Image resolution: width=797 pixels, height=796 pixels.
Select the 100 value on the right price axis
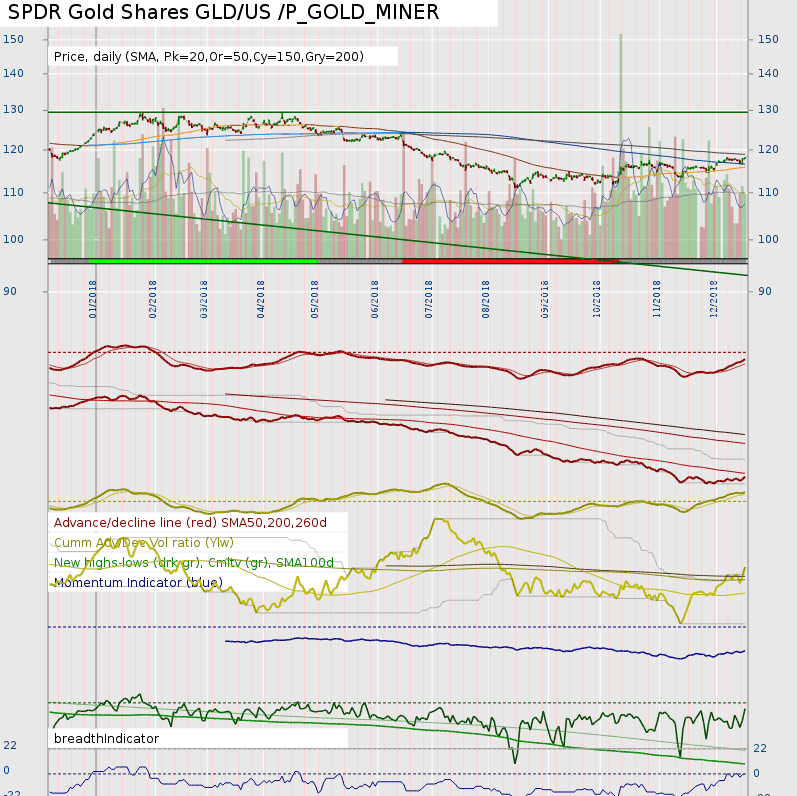(x=768, y=239)
